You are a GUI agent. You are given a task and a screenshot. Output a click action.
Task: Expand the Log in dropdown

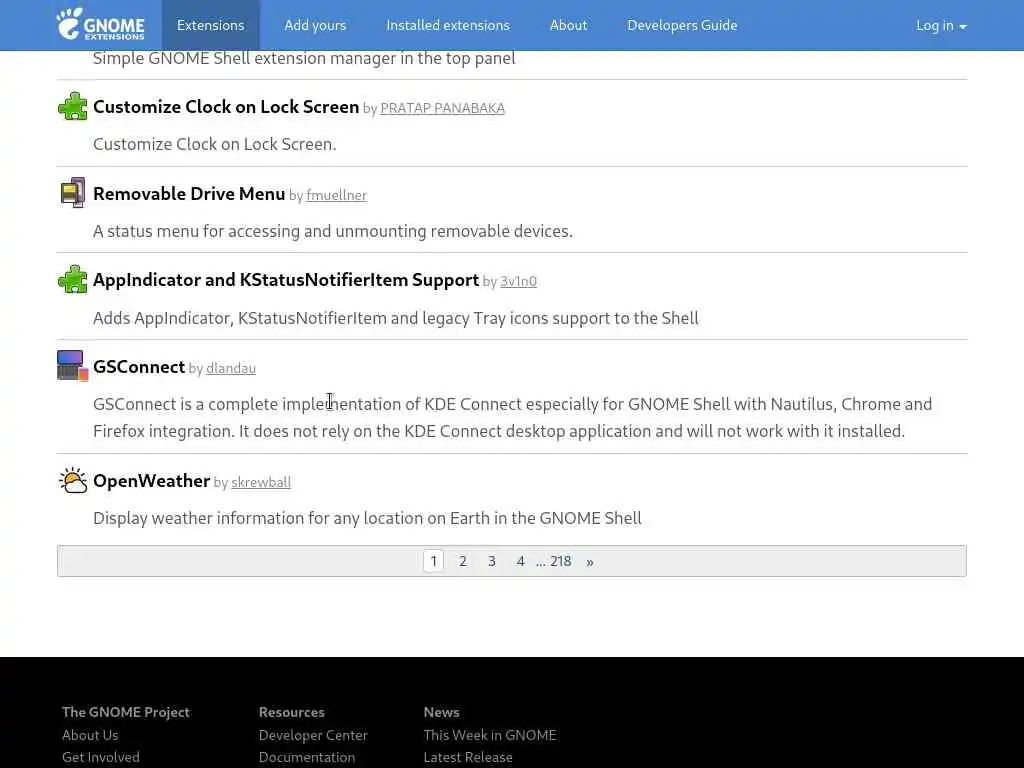click(x=941, y=25)
